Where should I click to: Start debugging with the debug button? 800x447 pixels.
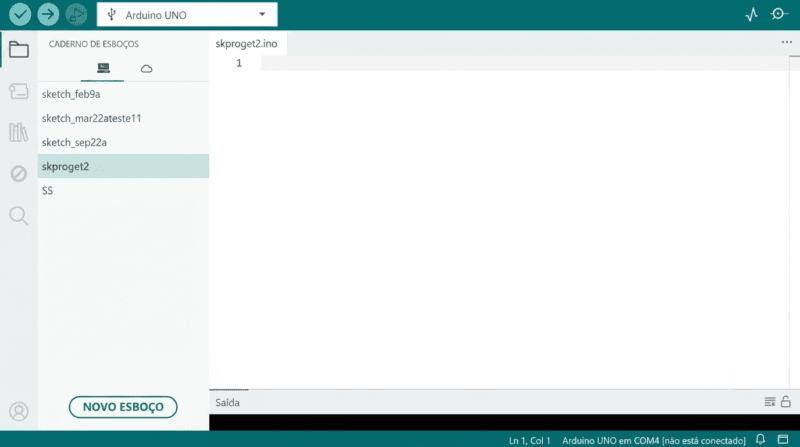(77, 14)
